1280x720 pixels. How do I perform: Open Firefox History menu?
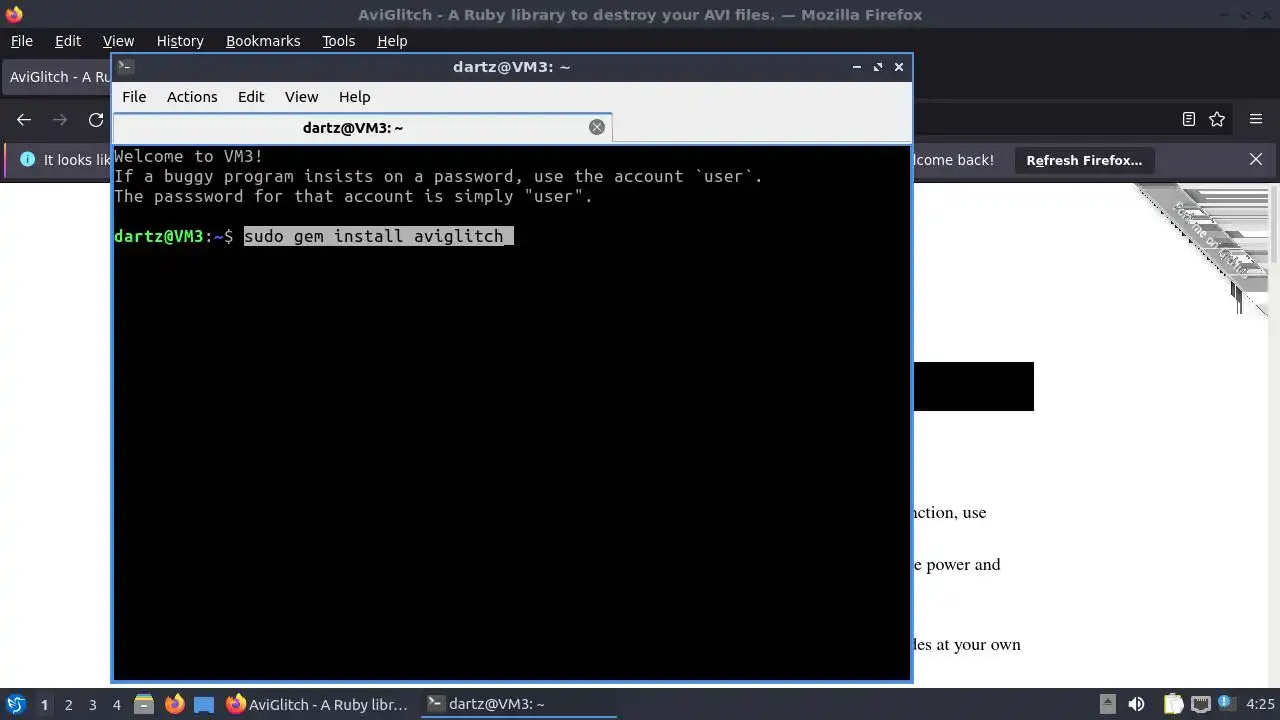[x=180, y=41]
